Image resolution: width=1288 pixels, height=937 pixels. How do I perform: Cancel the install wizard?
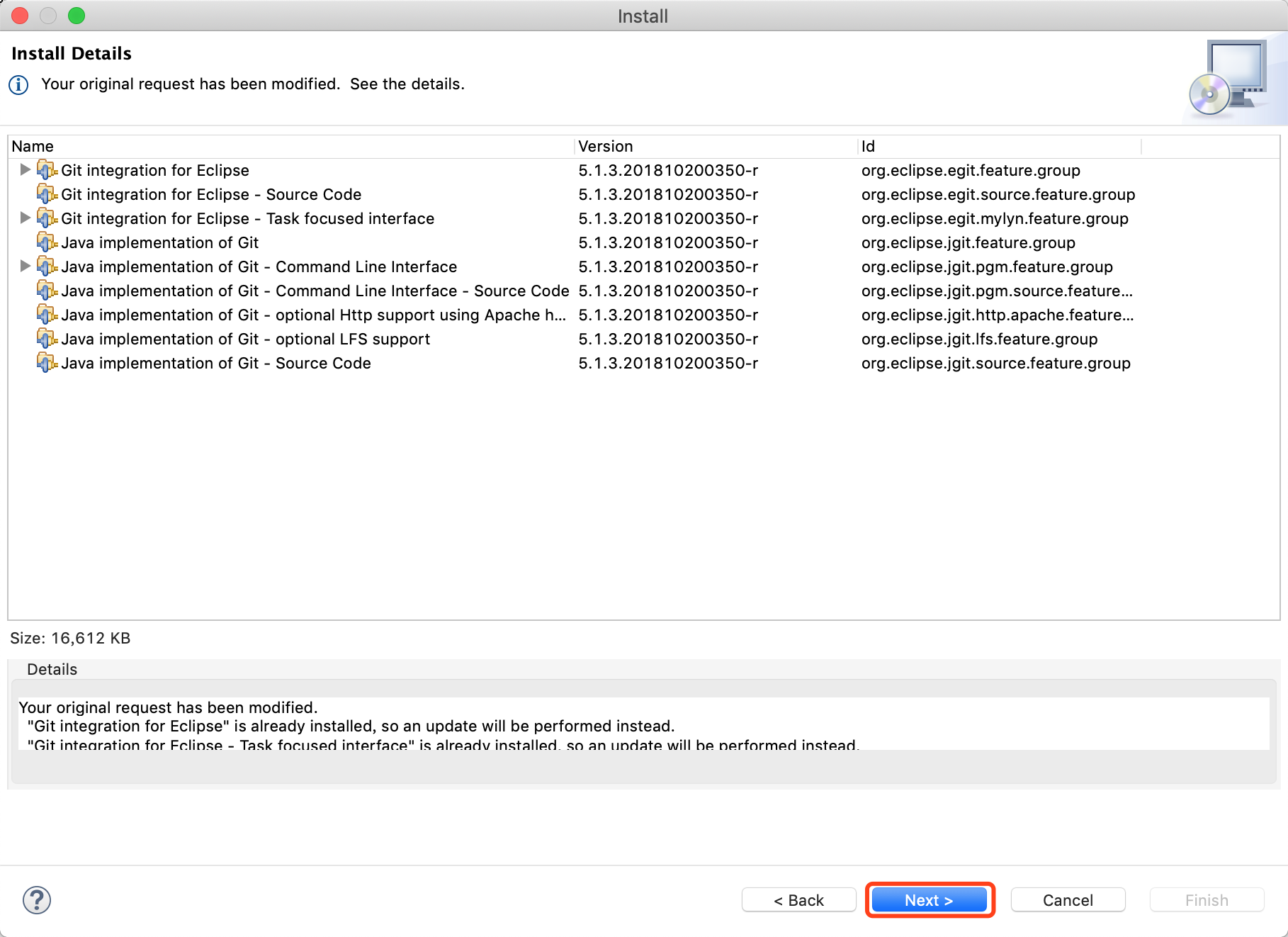pyautogui.click(x=1068, y=900)
